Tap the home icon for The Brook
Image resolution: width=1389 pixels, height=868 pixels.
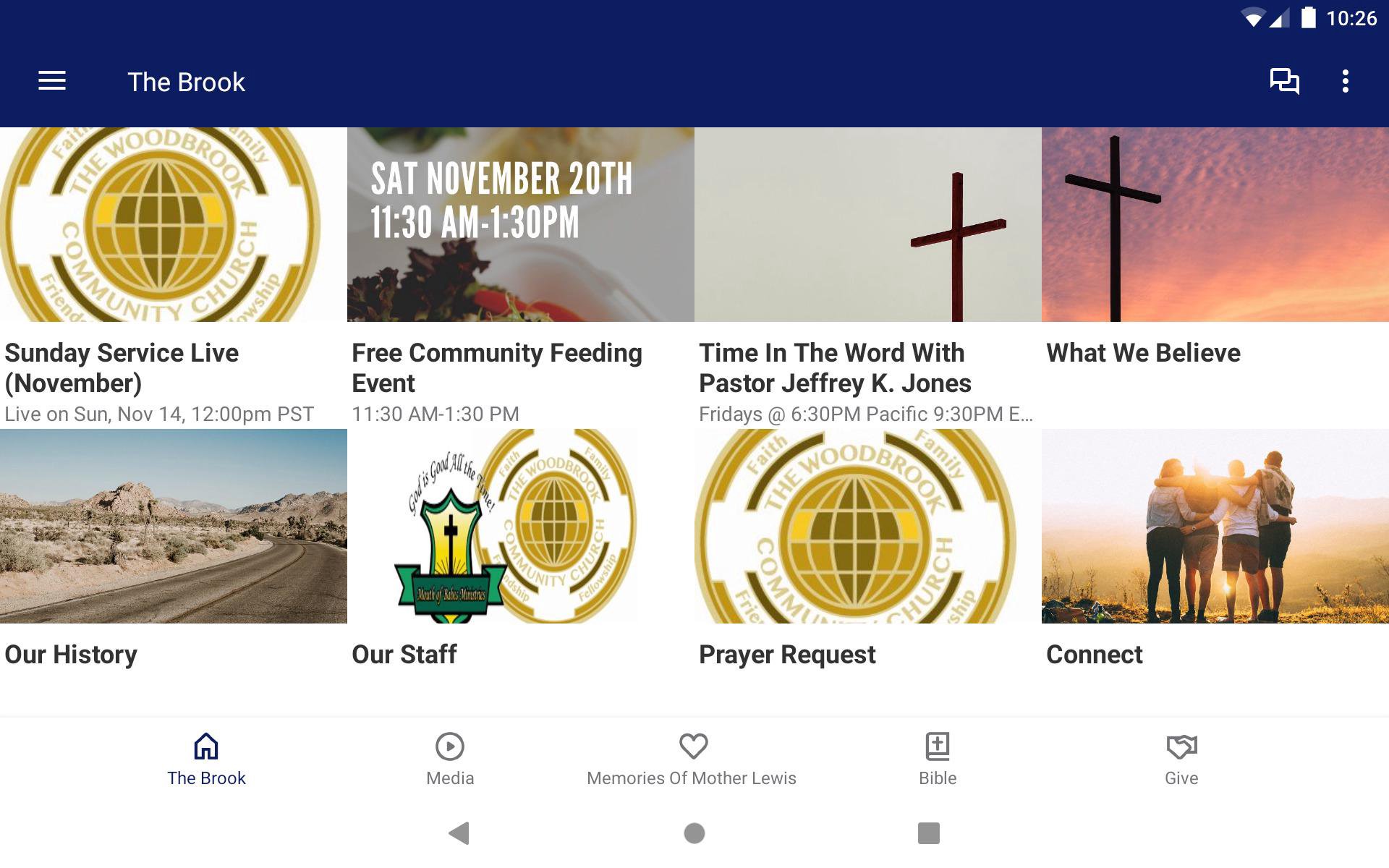[206, 746]
